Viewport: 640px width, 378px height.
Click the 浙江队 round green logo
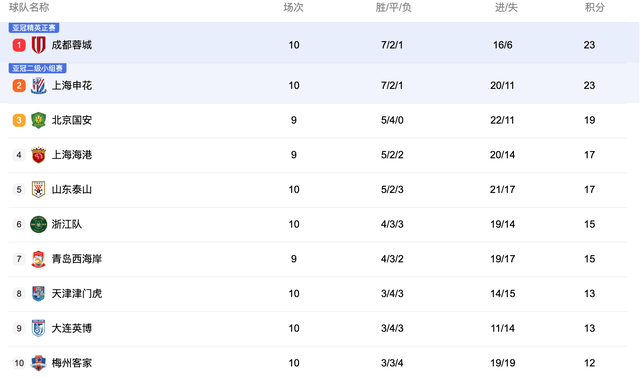pos(38,224)
